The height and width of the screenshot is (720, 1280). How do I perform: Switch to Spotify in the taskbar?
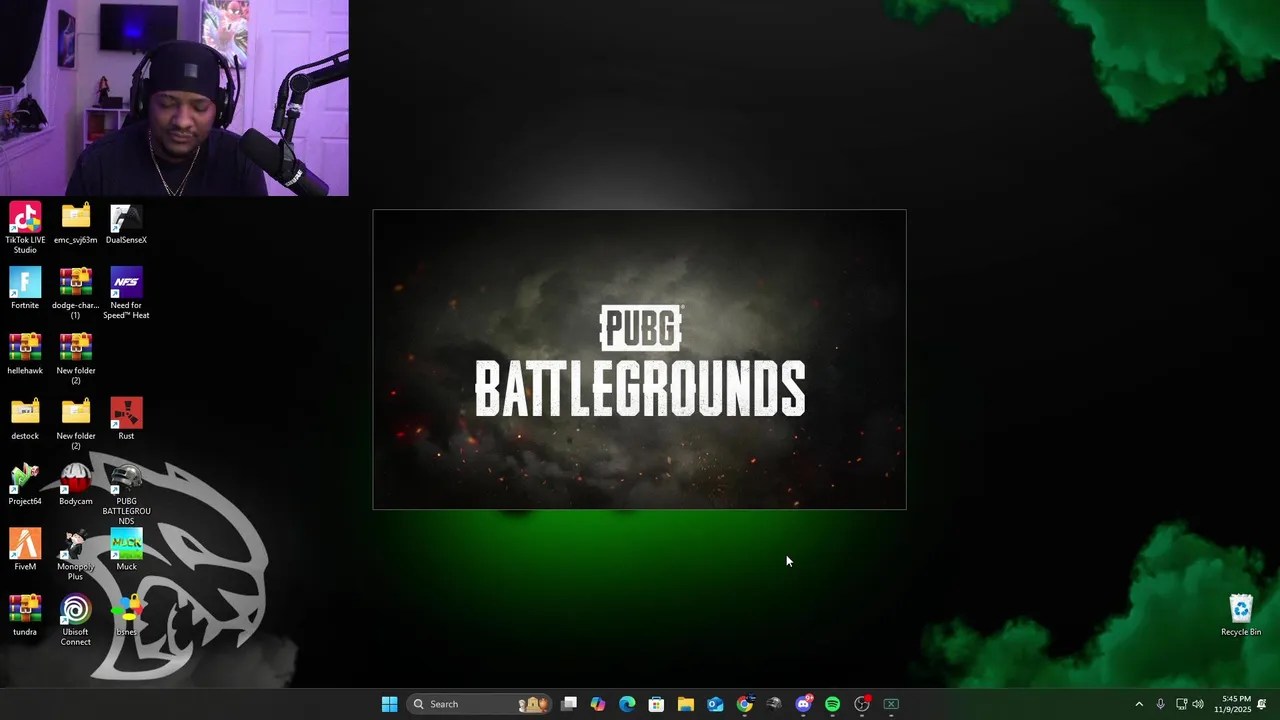832,704
